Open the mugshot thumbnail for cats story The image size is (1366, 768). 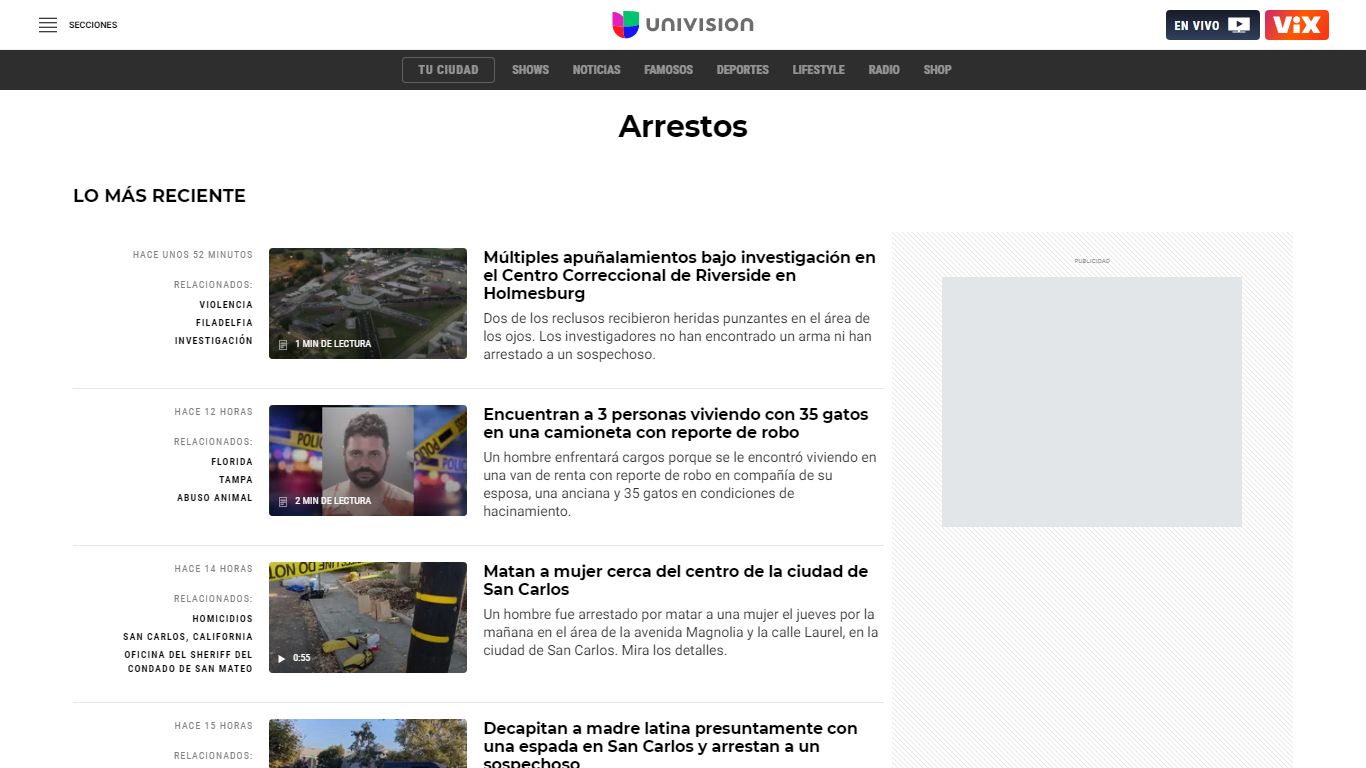click(368, 460)
